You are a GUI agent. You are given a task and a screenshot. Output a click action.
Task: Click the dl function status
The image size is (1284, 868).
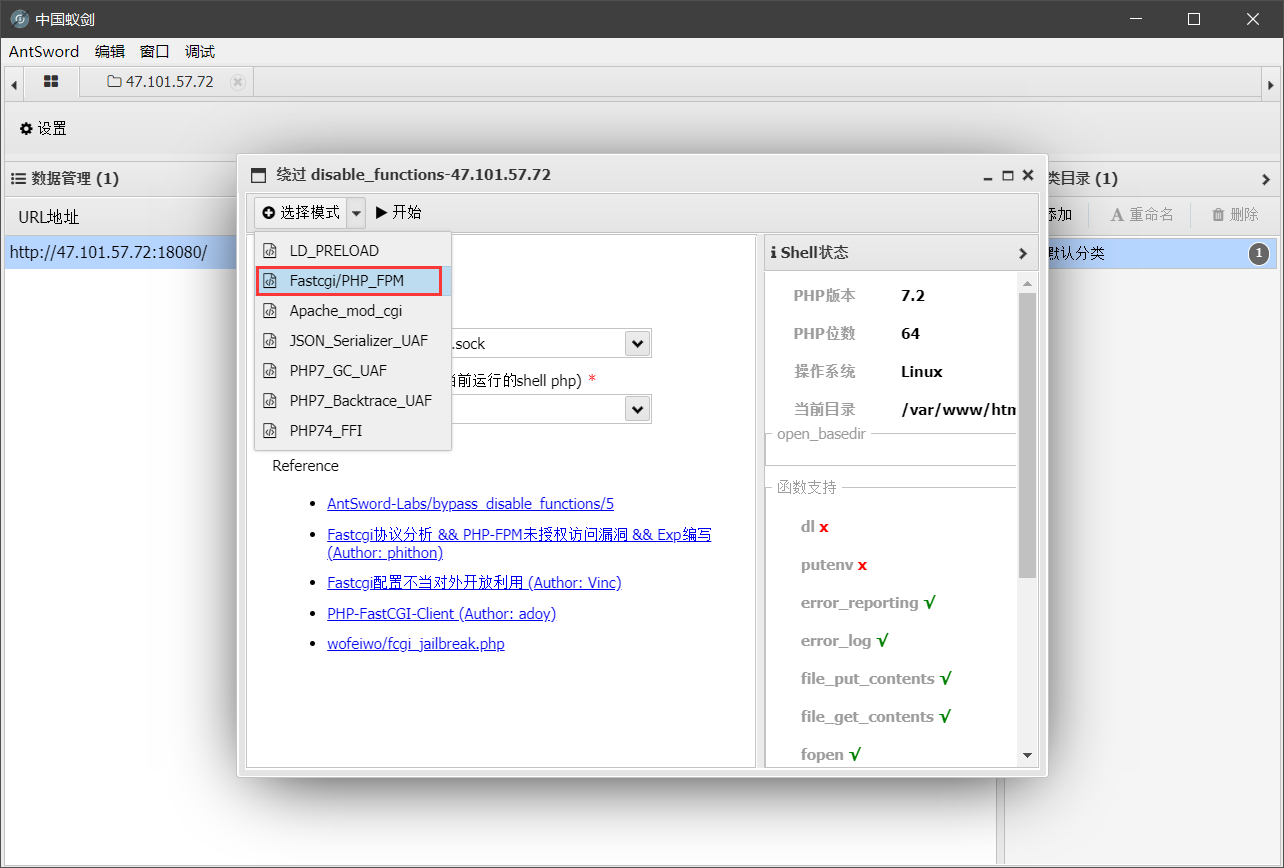coord(814,526)
